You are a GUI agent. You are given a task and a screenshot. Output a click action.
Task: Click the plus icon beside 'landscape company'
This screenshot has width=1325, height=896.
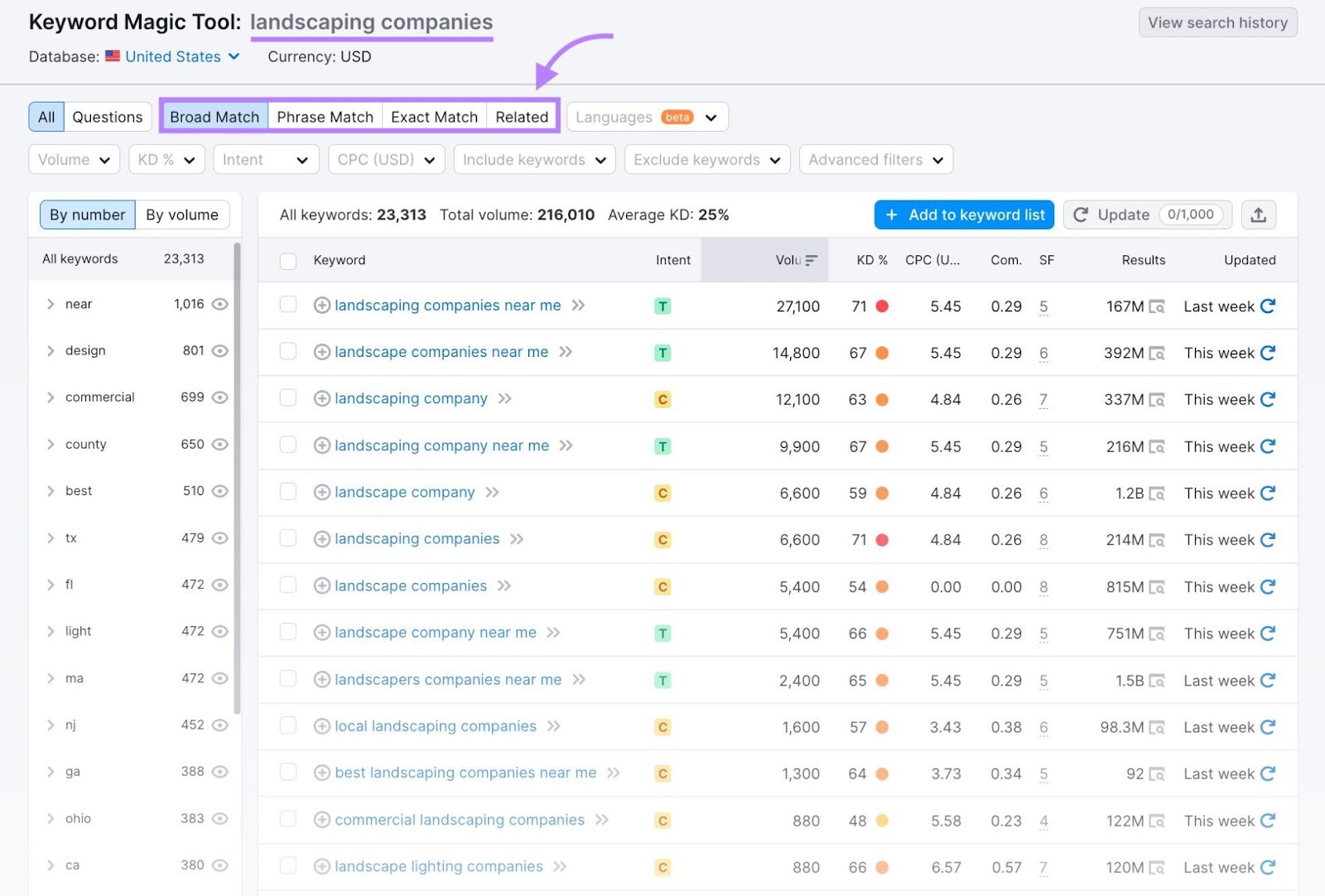tap(321, 492)
